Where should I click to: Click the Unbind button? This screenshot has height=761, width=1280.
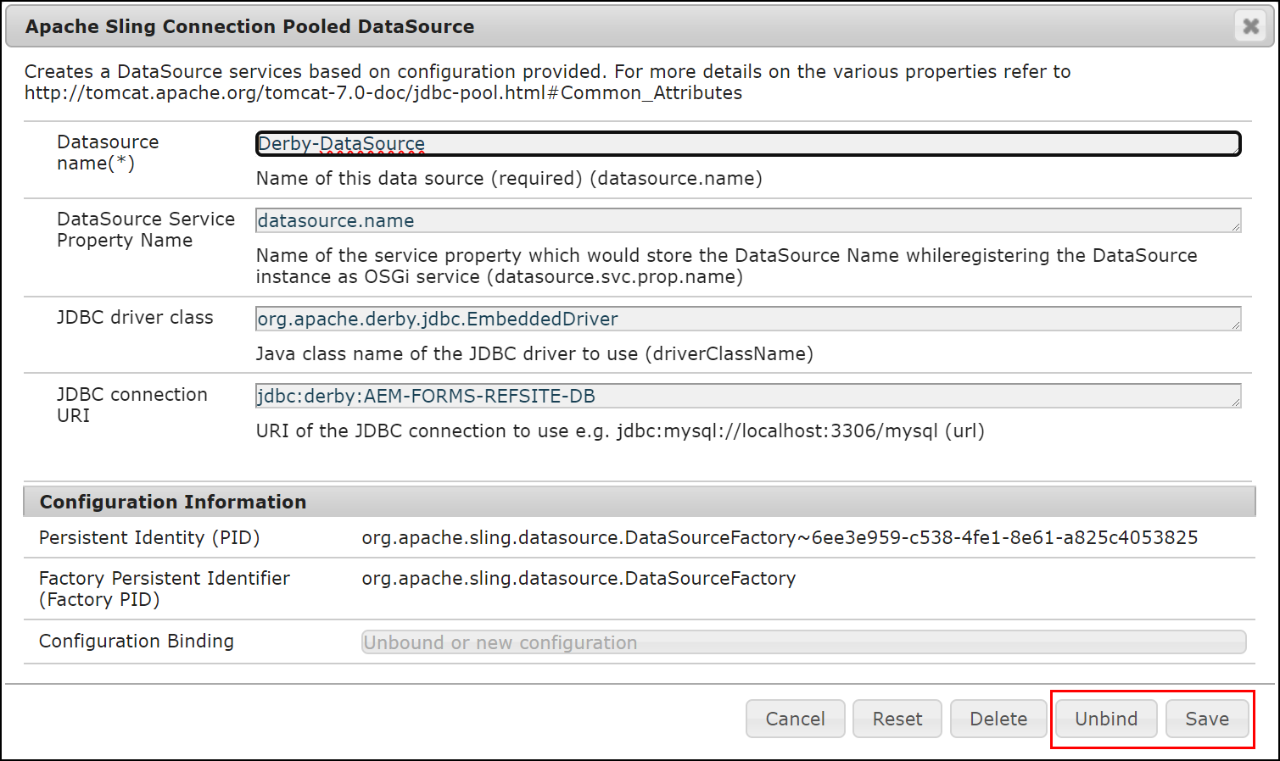click(1105, 718)
